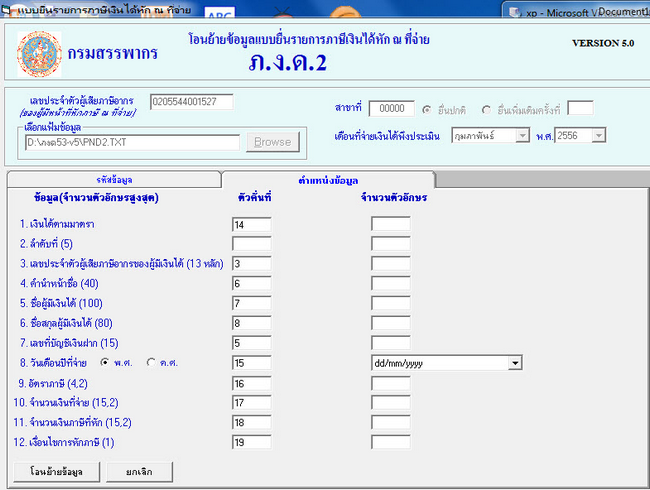Click the ยกเลิก button
650x490 pixels.
[x=139, y=472]
